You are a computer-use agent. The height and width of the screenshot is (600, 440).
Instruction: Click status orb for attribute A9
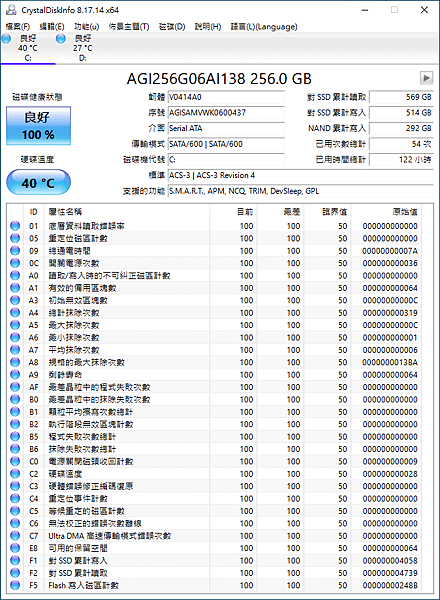point(15,375)
